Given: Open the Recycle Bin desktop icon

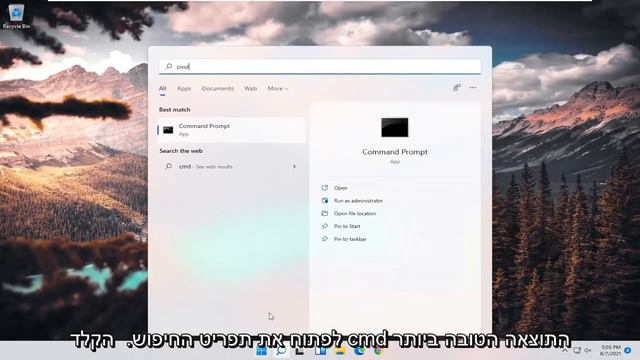Looking at the screenshot, I should point(16,16).
